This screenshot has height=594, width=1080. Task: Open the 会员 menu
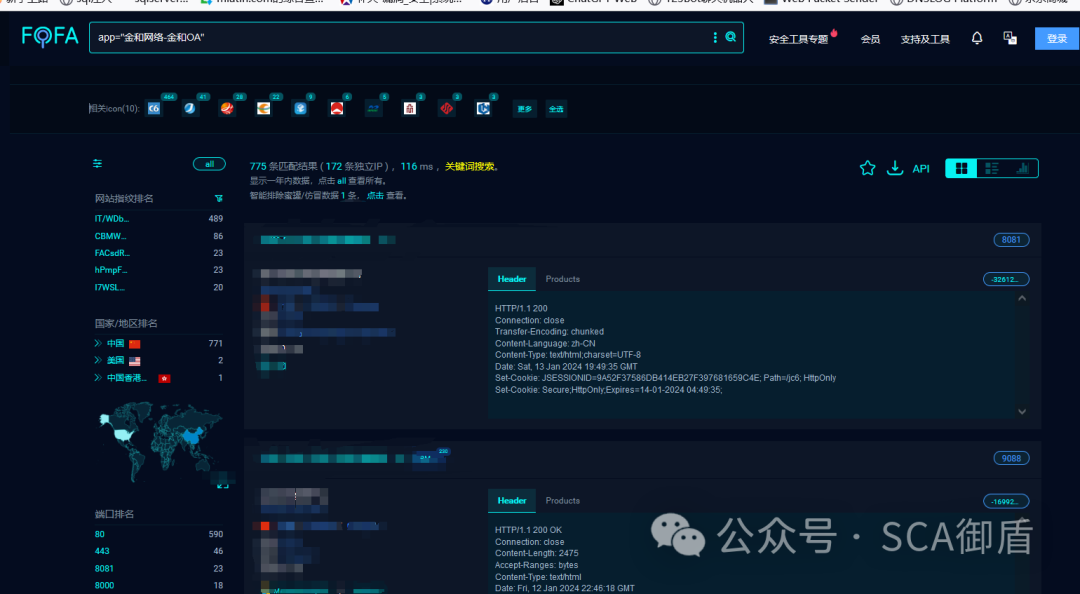870,39
